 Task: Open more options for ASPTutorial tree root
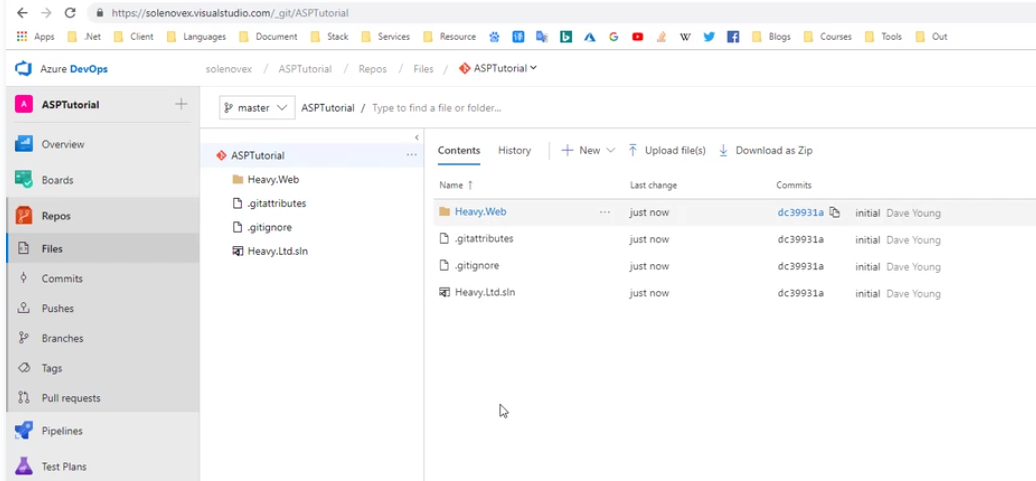[412, 155]
